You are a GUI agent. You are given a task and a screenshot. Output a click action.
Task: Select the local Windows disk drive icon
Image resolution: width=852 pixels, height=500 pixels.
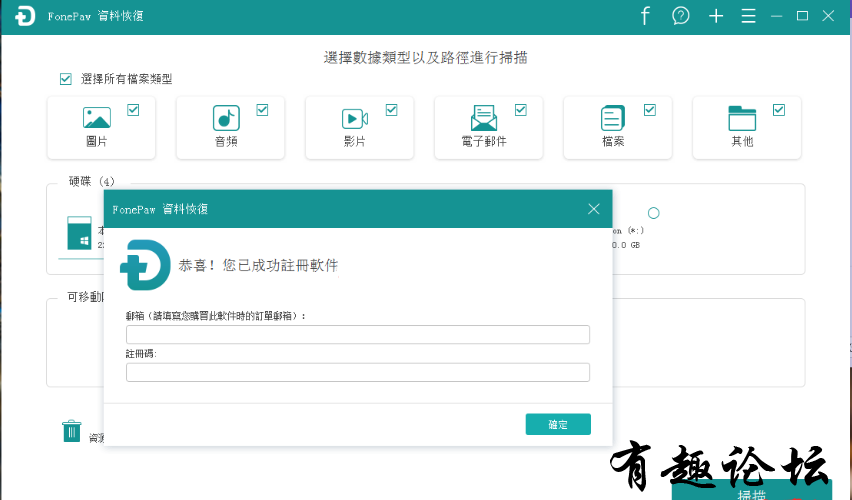coord(79,233)
